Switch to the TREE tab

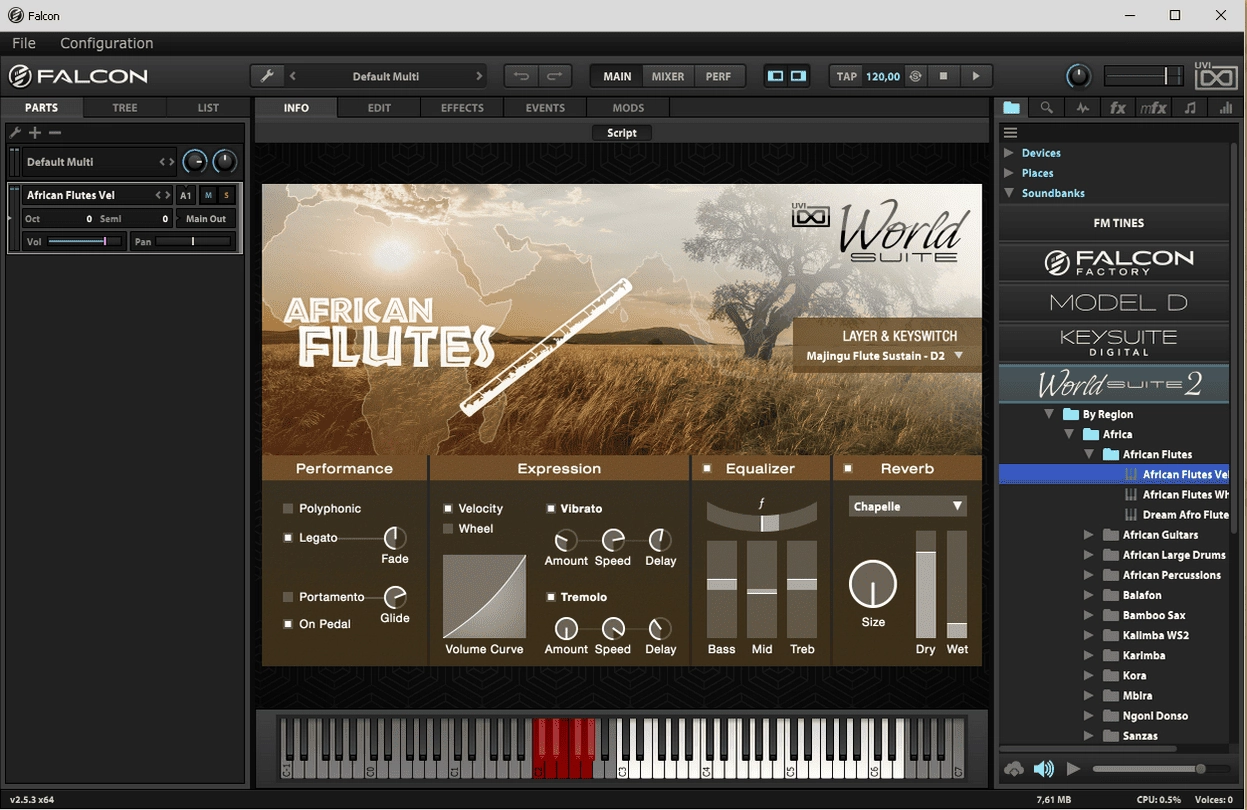[125, 108]
